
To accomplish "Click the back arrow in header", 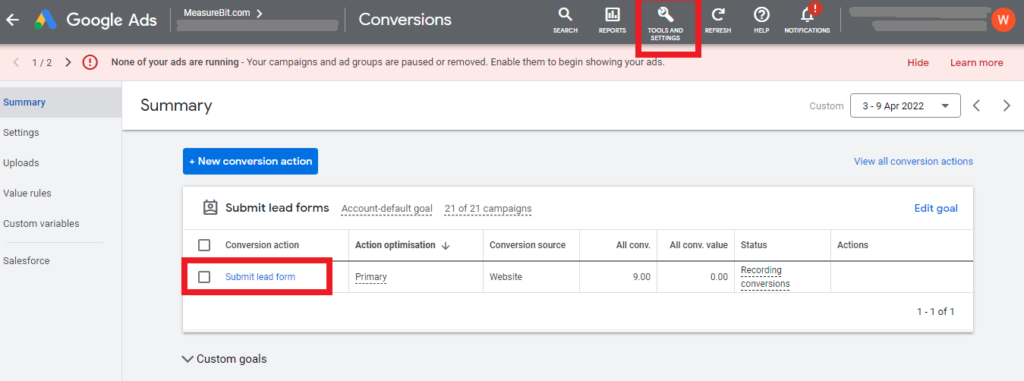I will (x=11, y=20).
